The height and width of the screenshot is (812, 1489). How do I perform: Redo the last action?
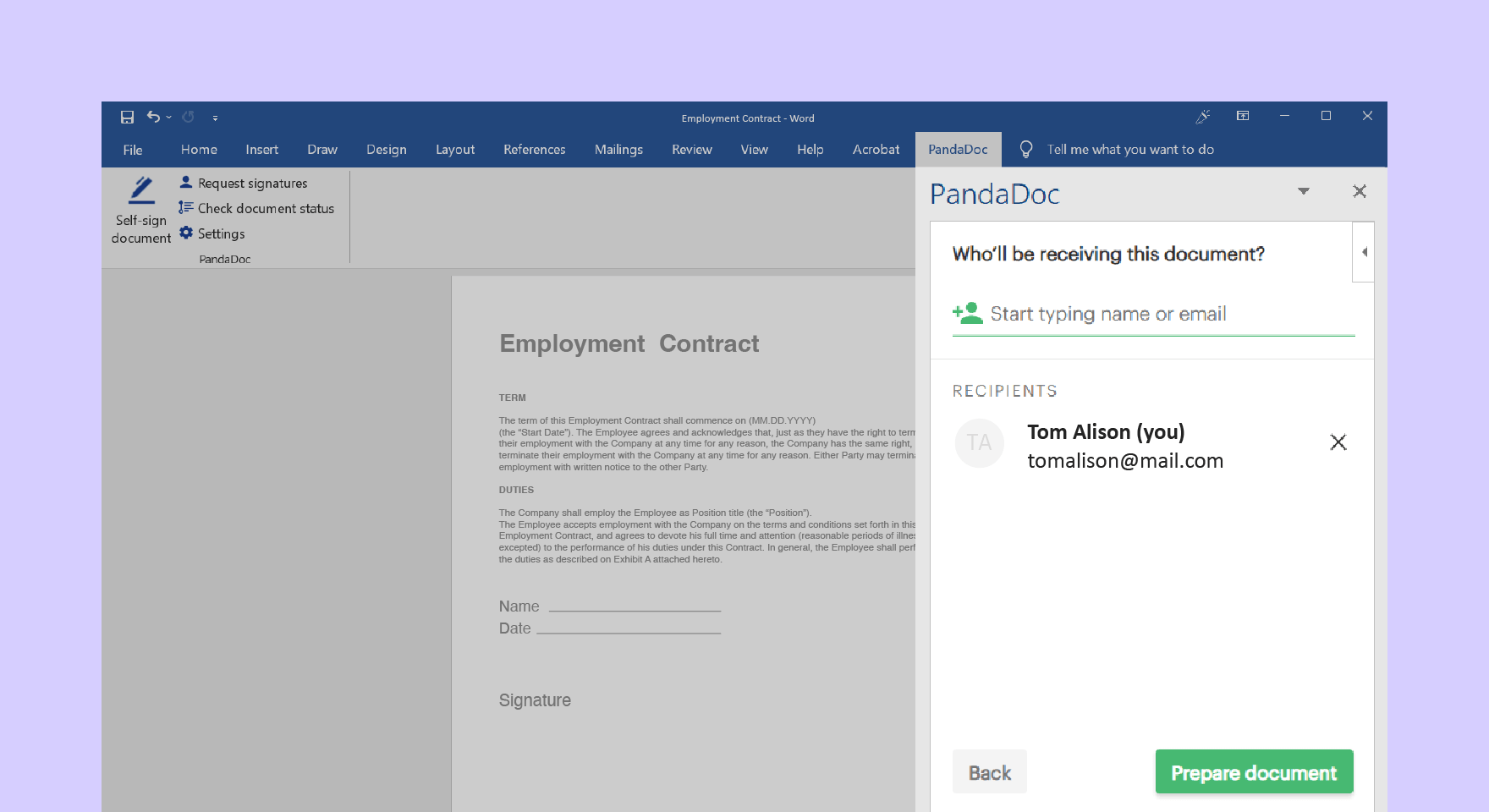coord(188,117)
